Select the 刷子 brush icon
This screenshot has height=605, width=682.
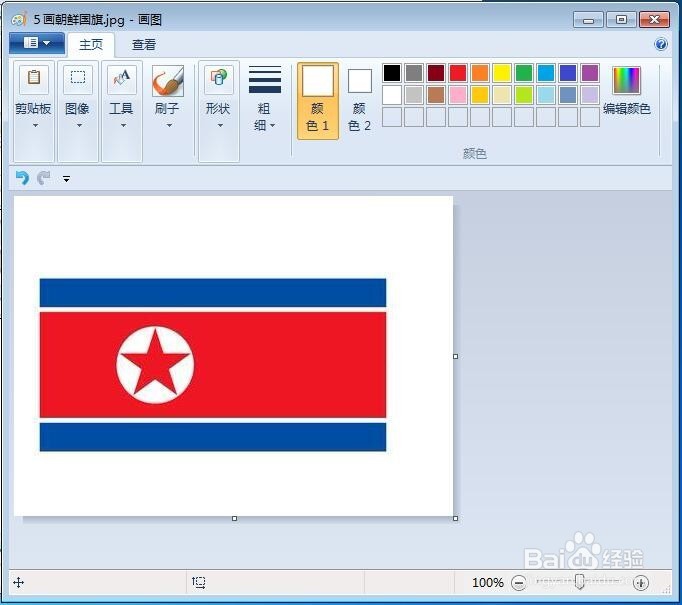[x=168, y=80]
